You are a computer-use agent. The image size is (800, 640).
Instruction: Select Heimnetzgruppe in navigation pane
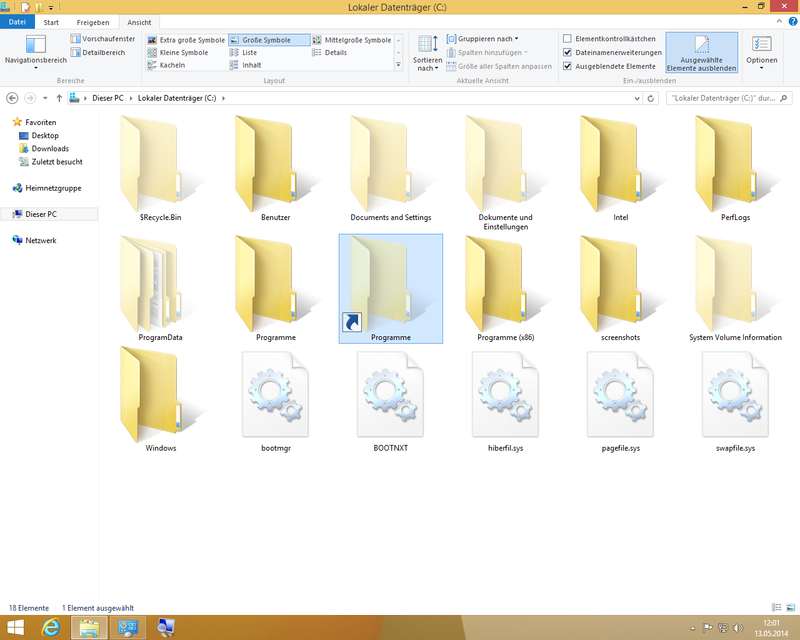tap(46, 188)
